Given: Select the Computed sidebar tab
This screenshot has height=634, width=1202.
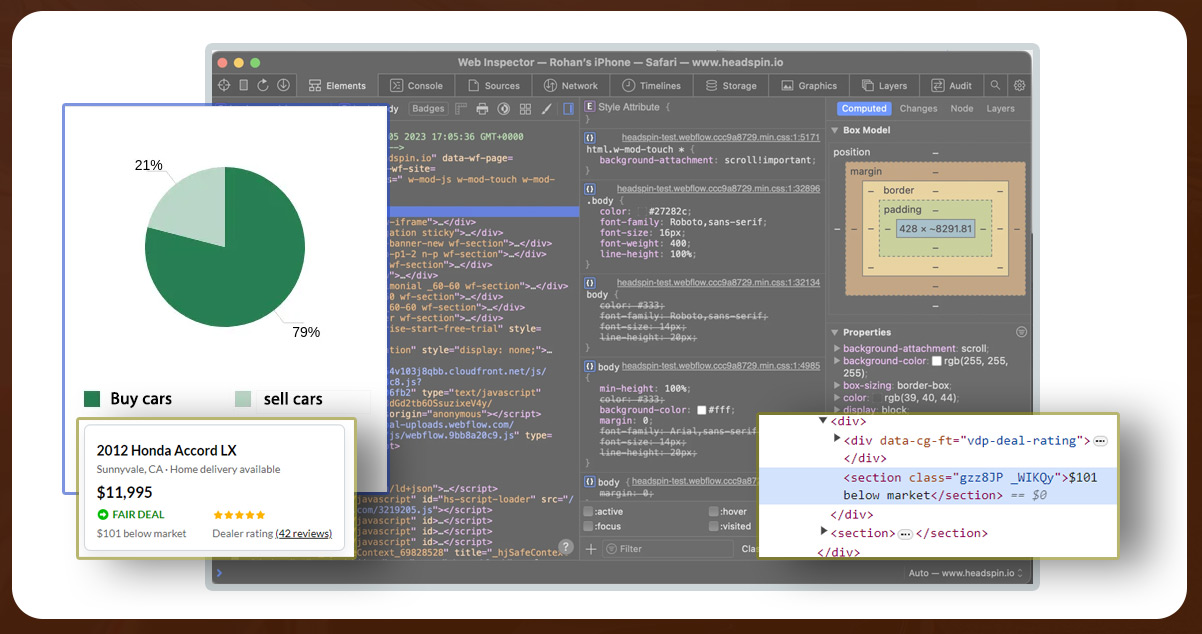Looking at the screenshot, I should (x=864, y=108).
